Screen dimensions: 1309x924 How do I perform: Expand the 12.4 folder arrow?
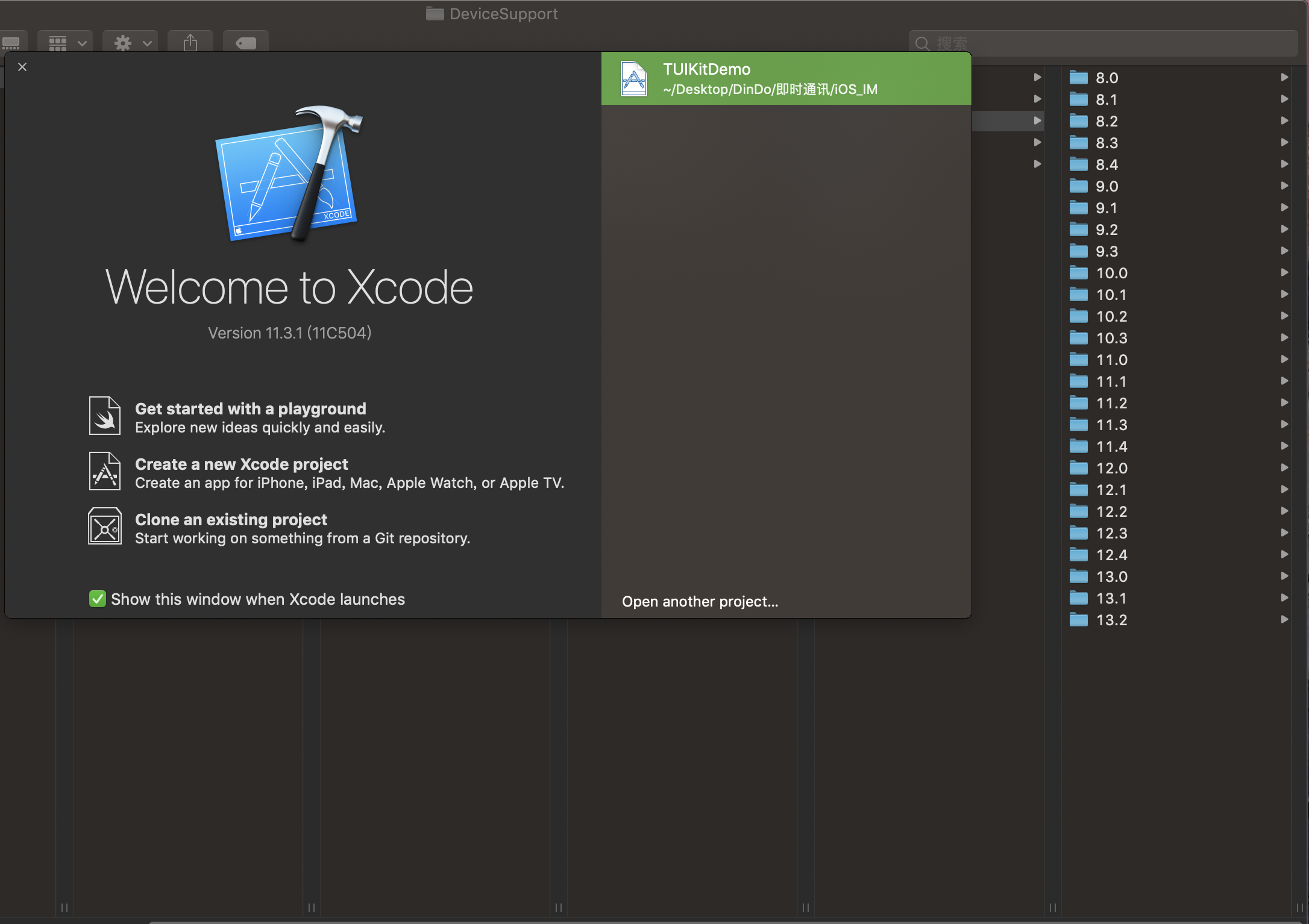[1284, 554]
